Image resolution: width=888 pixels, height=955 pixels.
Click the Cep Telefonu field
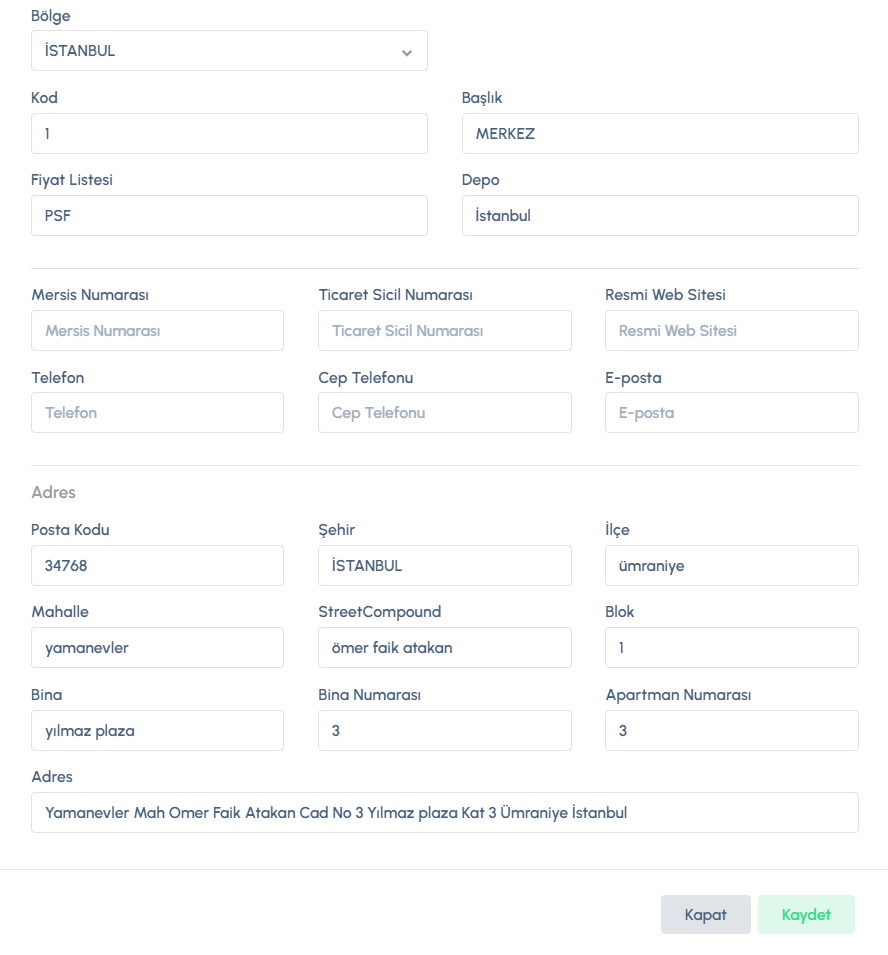pos(444,413)
